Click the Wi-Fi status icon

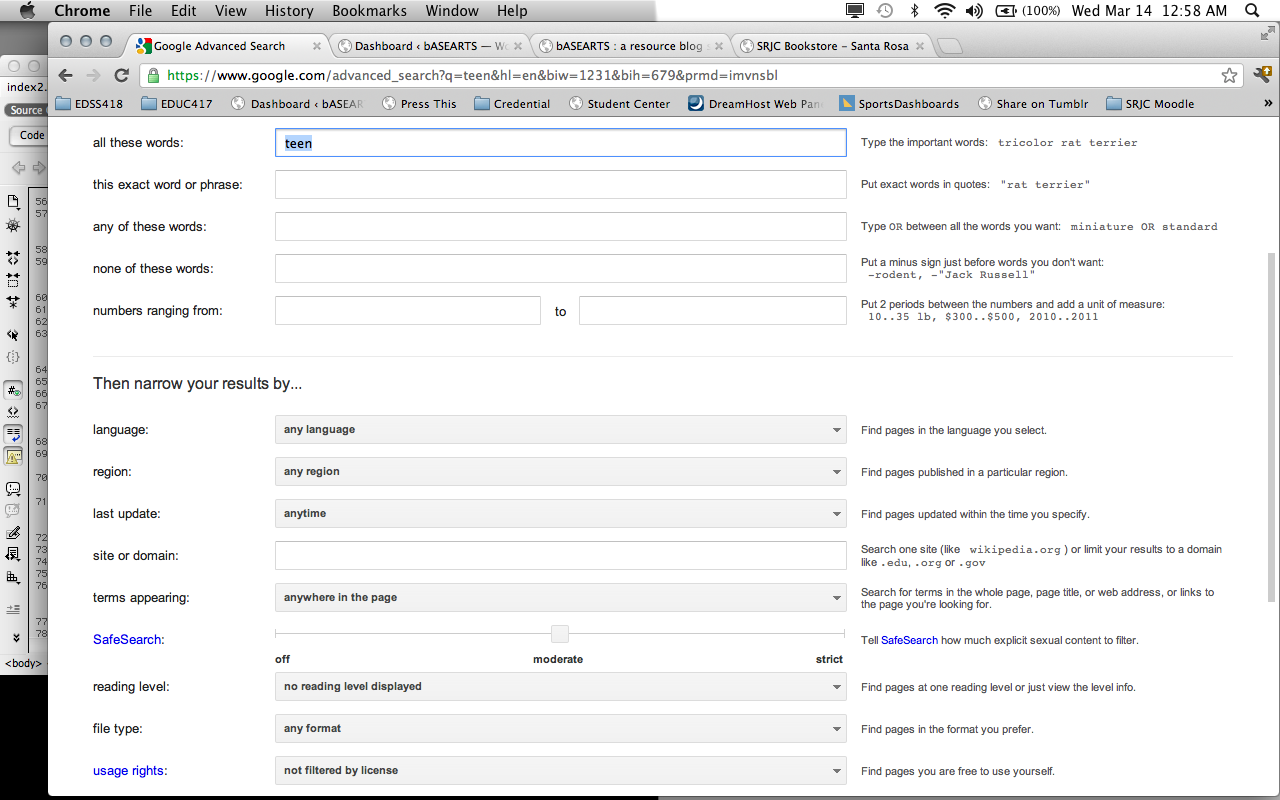tap(944, 11)
